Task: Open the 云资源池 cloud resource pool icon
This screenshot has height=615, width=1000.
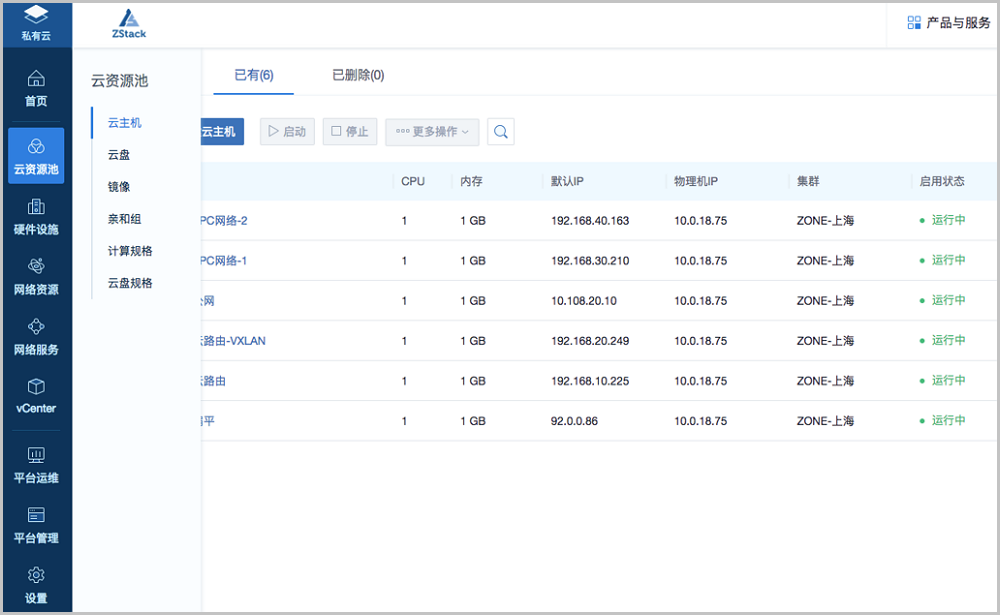Action: coord(36,147)
